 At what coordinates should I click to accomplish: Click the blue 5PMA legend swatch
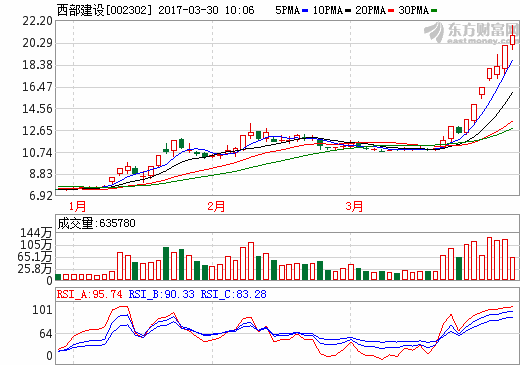[305, 11]
